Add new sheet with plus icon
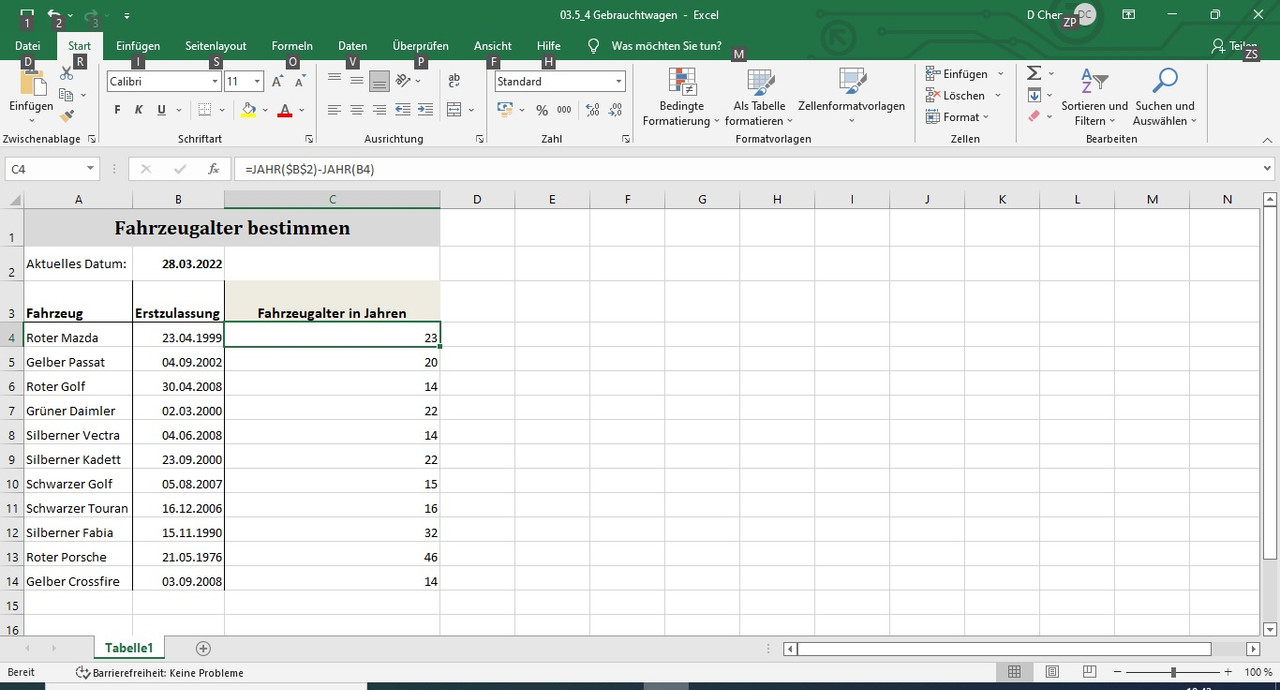The width and height of the screenshot is (1280, 690). point(203,648)
